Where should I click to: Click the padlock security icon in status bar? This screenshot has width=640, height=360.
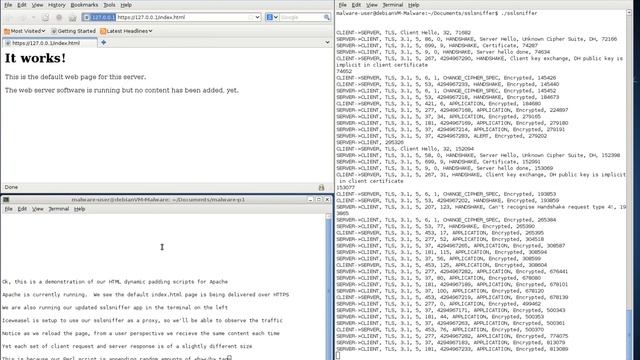[x=321, y=187]
